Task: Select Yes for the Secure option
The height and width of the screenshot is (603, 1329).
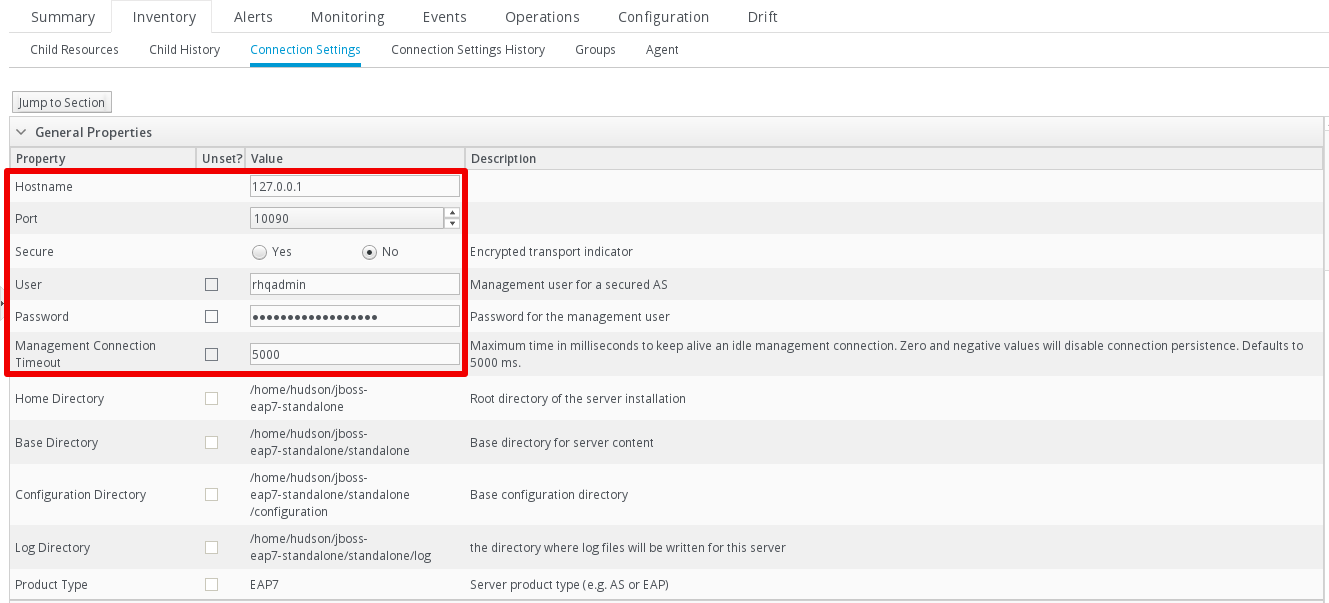Action: (x=259, y=252)
